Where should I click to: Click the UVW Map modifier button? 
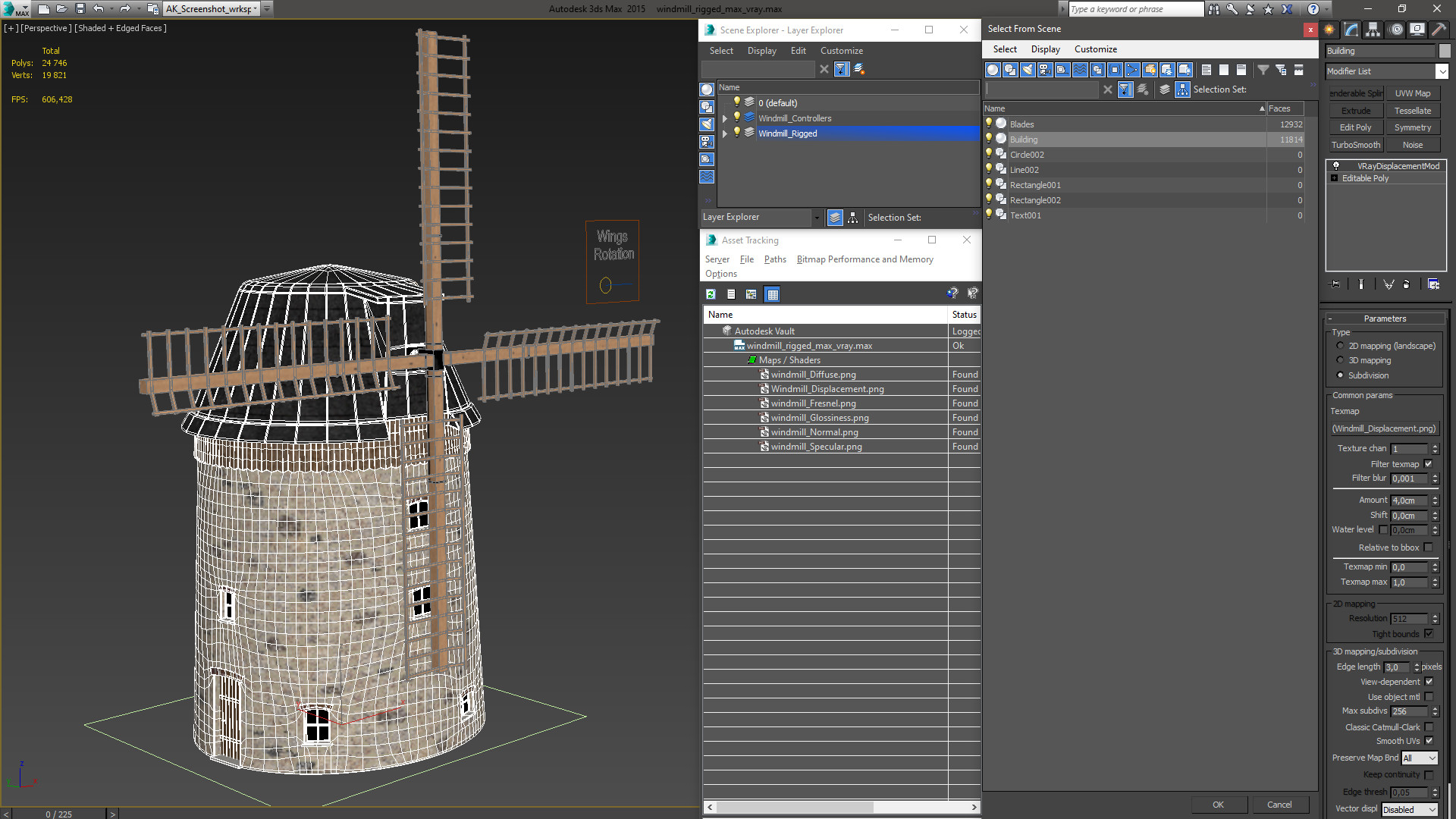(1413, 93)
